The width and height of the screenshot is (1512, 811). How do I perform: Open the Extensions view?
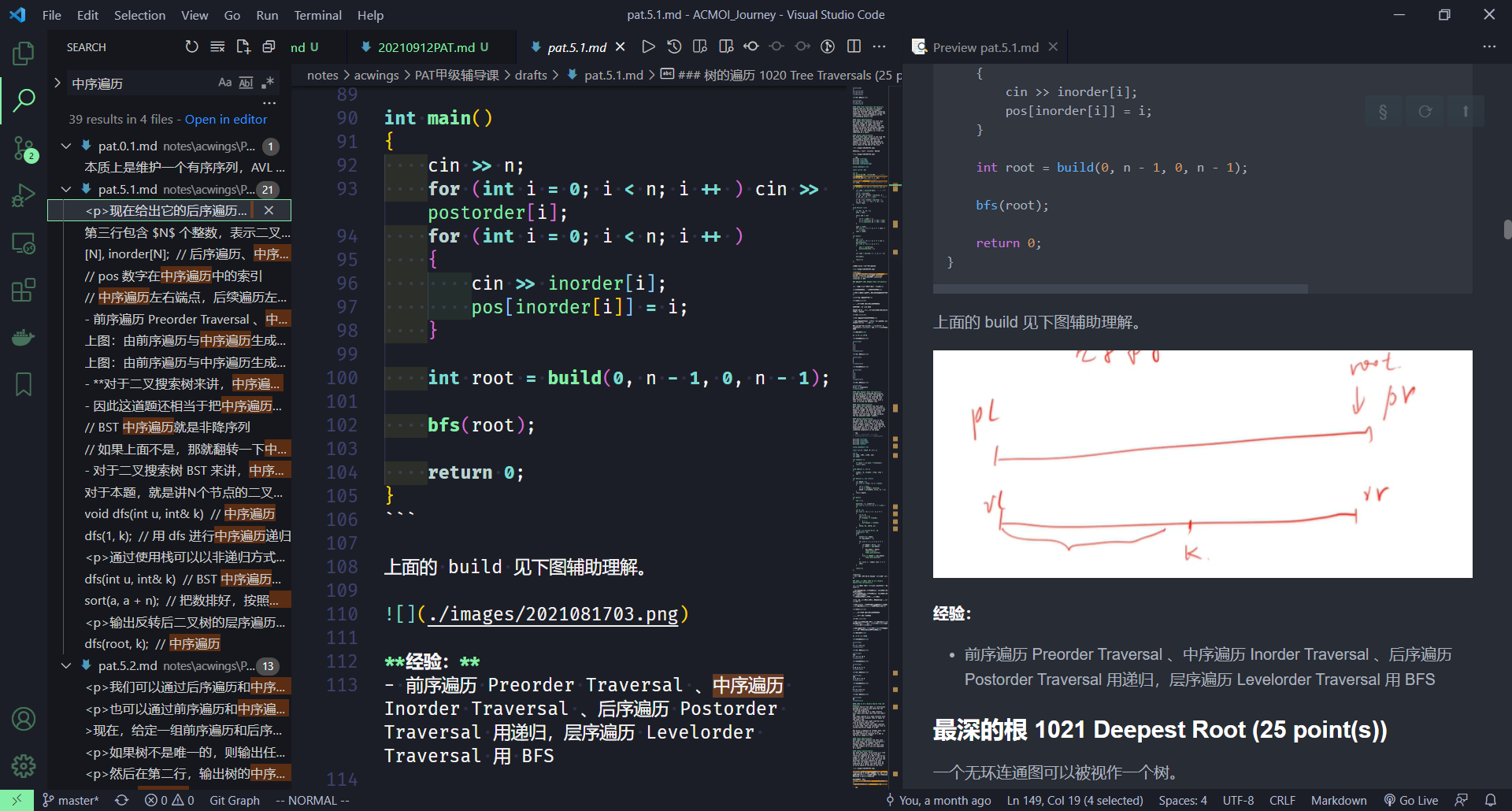(24, 290)
